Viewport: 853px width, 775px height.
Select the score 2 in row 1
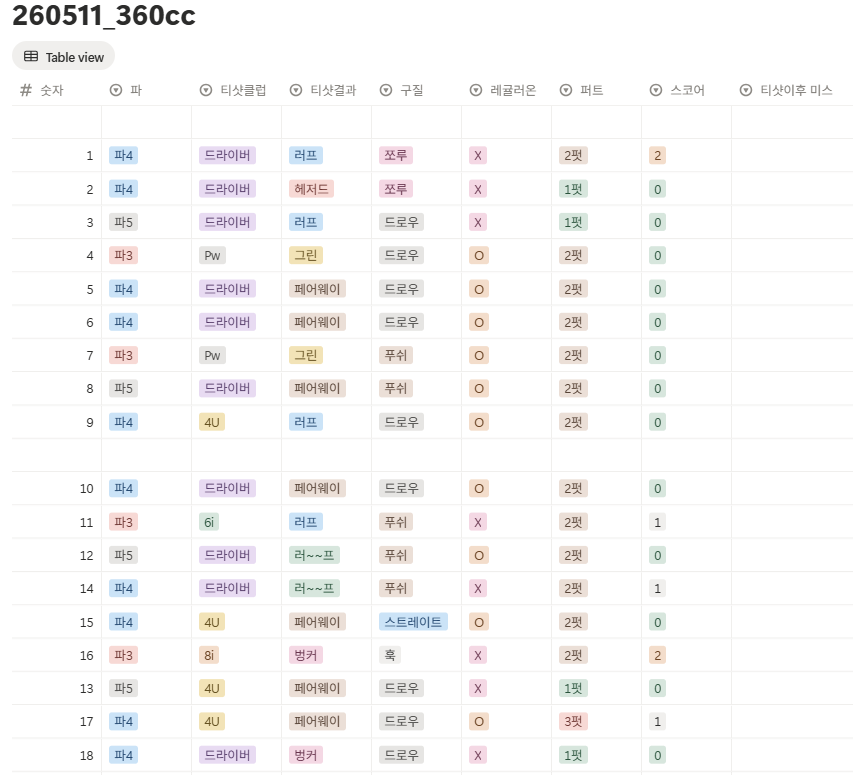(x=657, y=156)
